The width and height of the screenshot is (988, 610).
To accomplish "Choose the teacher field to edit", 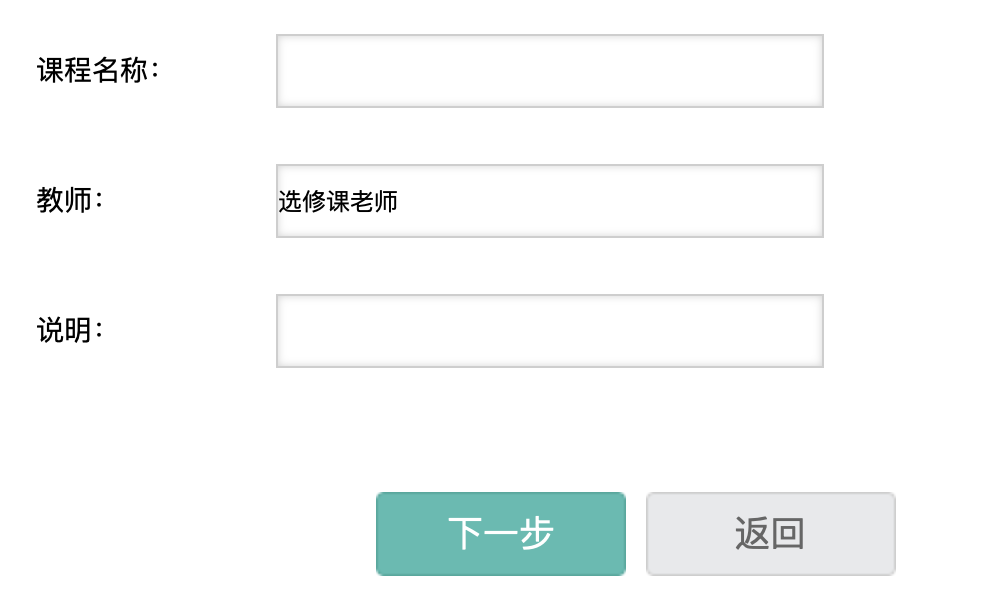I will (549, 201).
